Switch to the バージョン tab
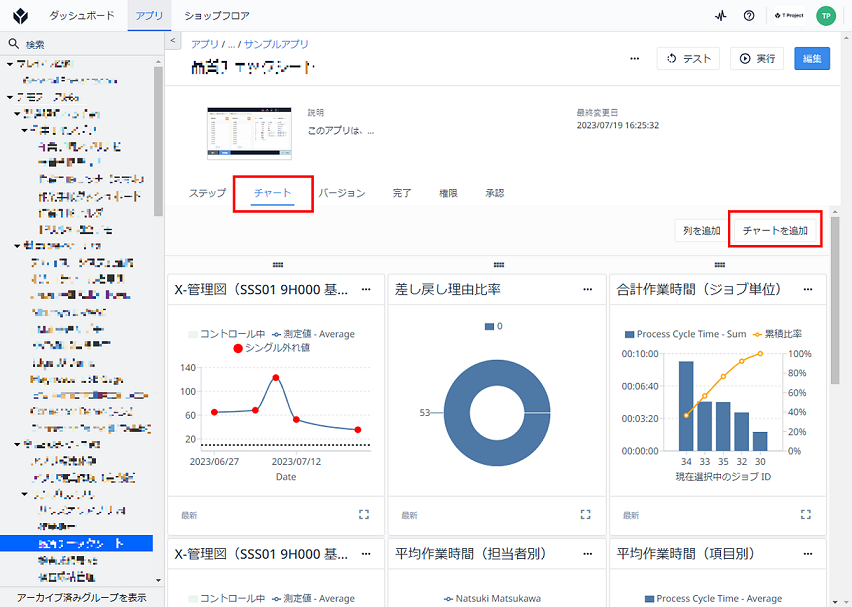The image size is (852, 607). tap(341, 193)
